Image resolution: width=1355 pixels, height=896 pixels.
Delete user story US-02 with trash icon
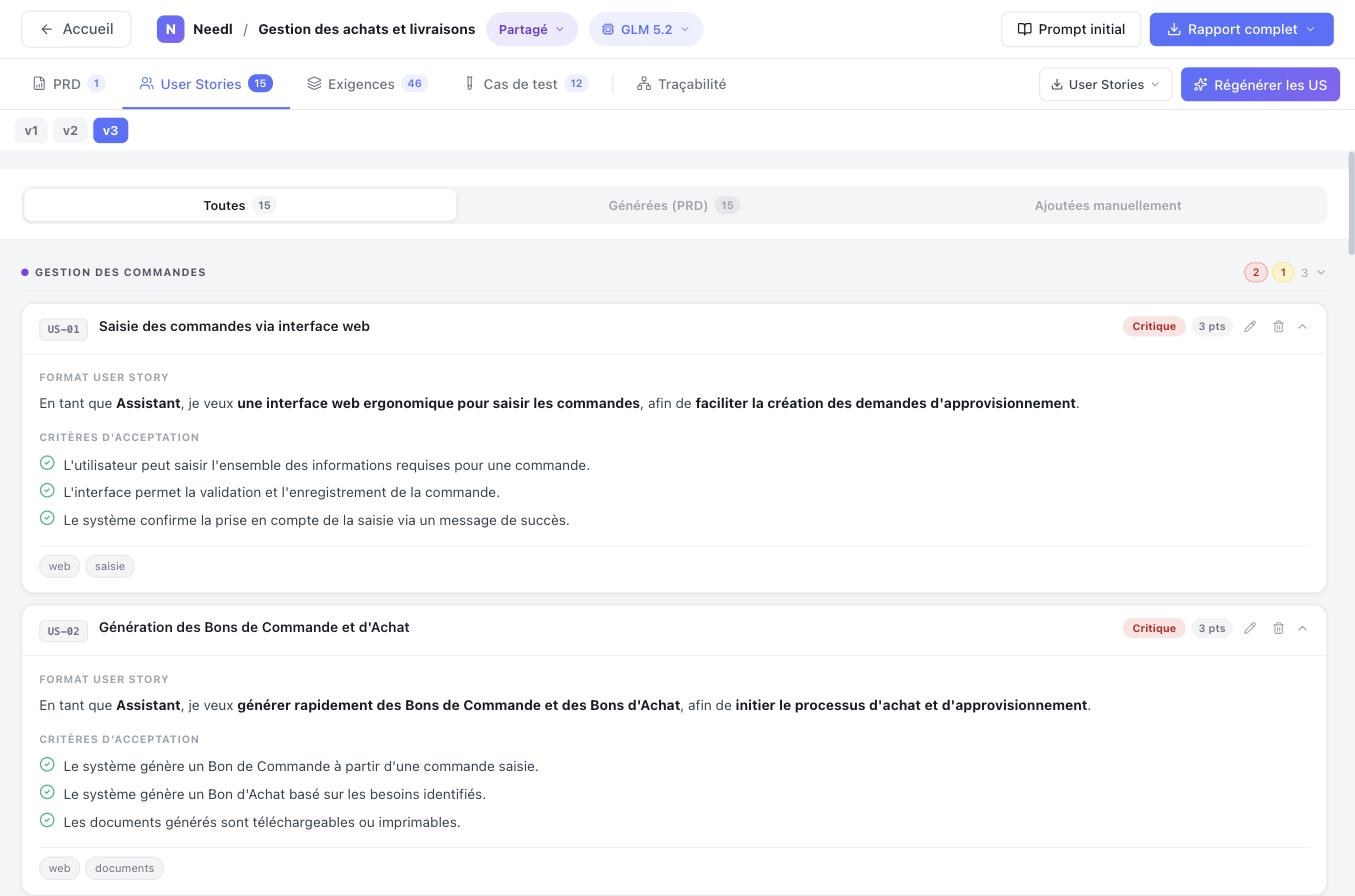tap(1278, 628)
